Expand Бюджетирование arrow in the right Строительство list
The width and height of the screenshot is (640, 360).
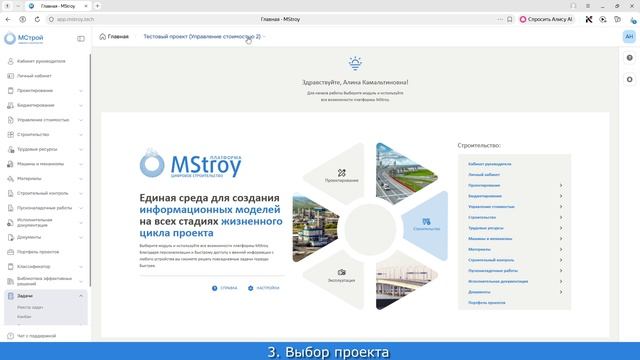561,196
